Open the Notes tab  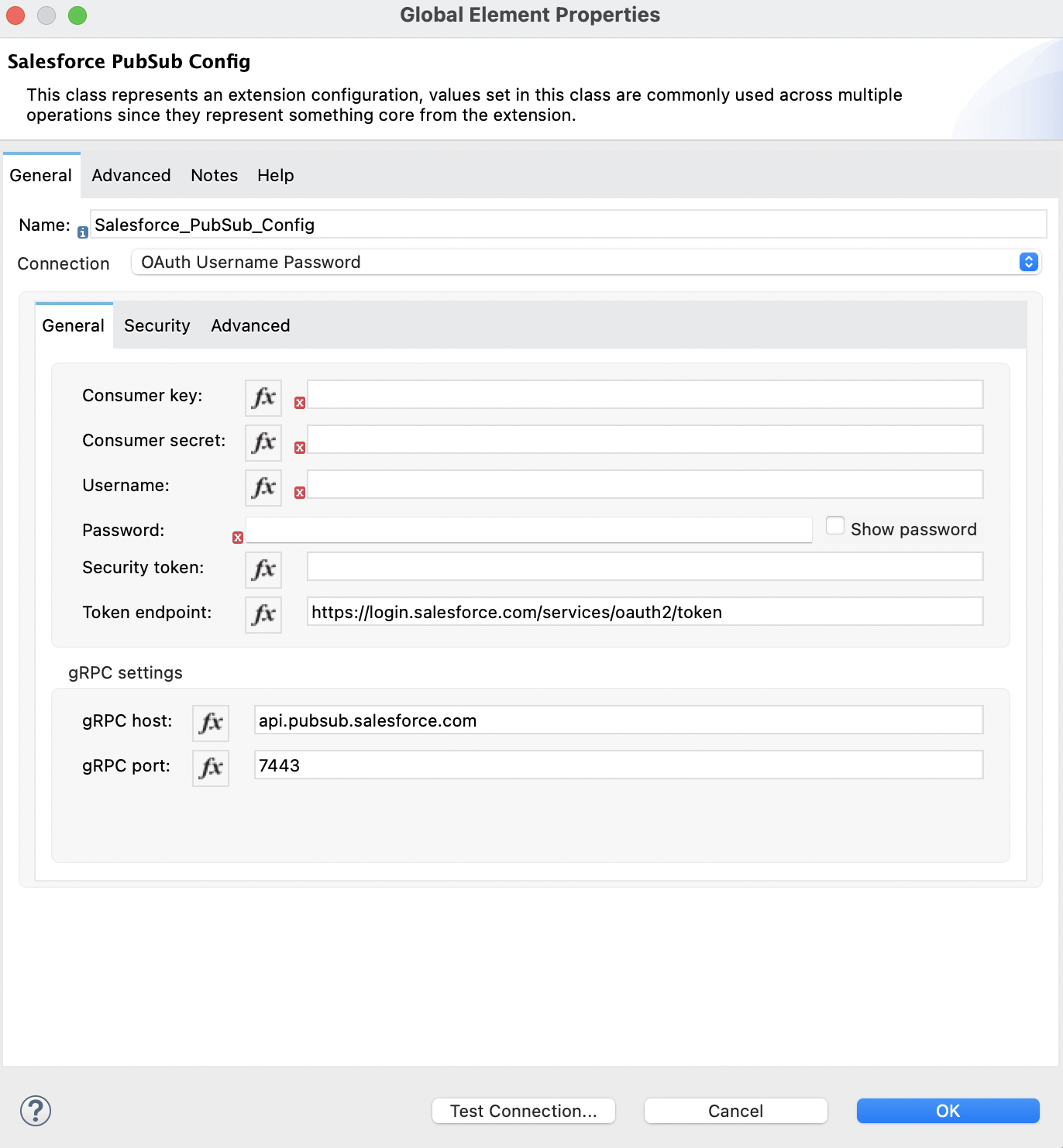click(x=214, y=175)
